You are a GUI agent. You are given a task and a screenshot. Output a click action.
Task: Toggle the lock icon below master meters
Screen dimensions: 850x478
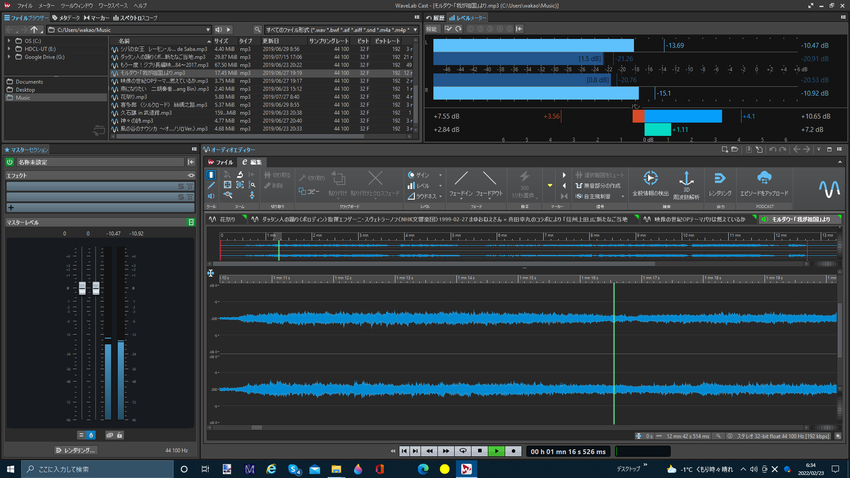coord(119,435)
